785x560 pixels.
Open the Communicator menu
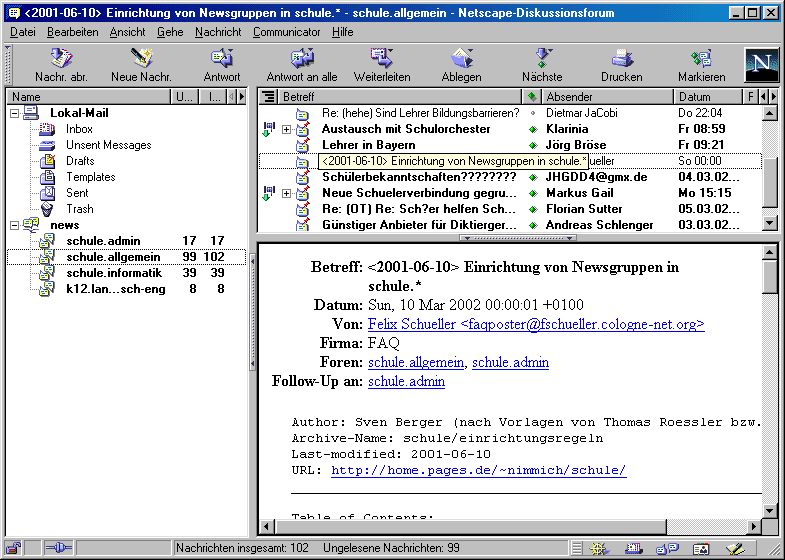286,32
